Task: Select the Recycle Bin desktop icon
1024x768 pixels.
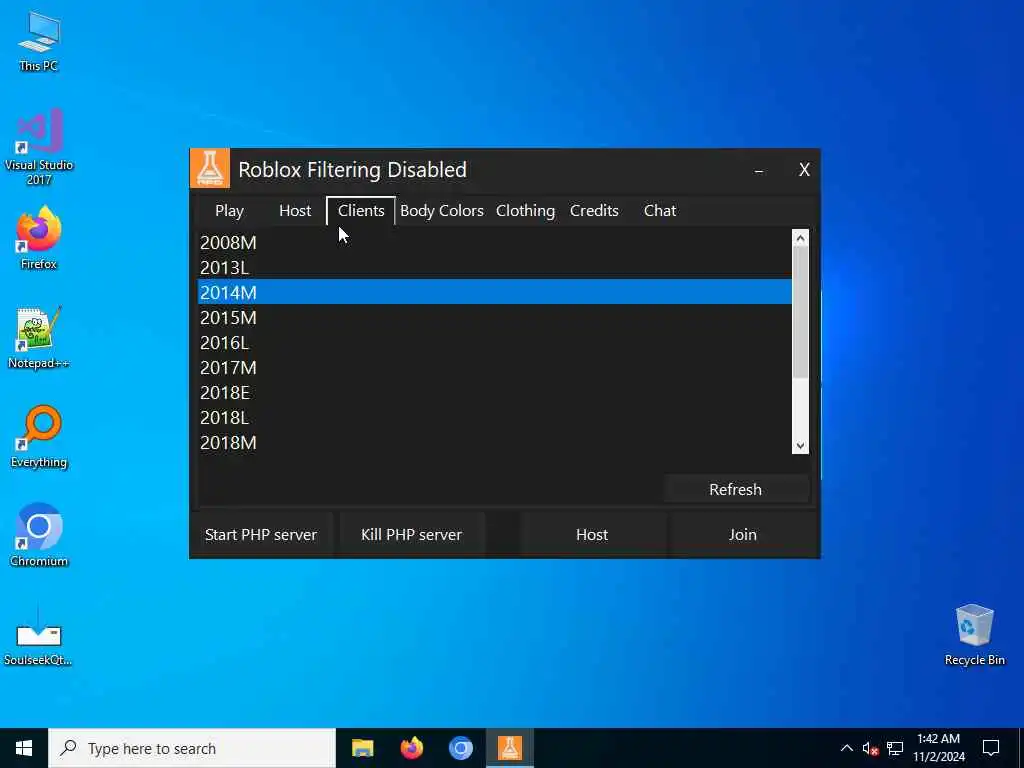Action: [x=974, y=635]
